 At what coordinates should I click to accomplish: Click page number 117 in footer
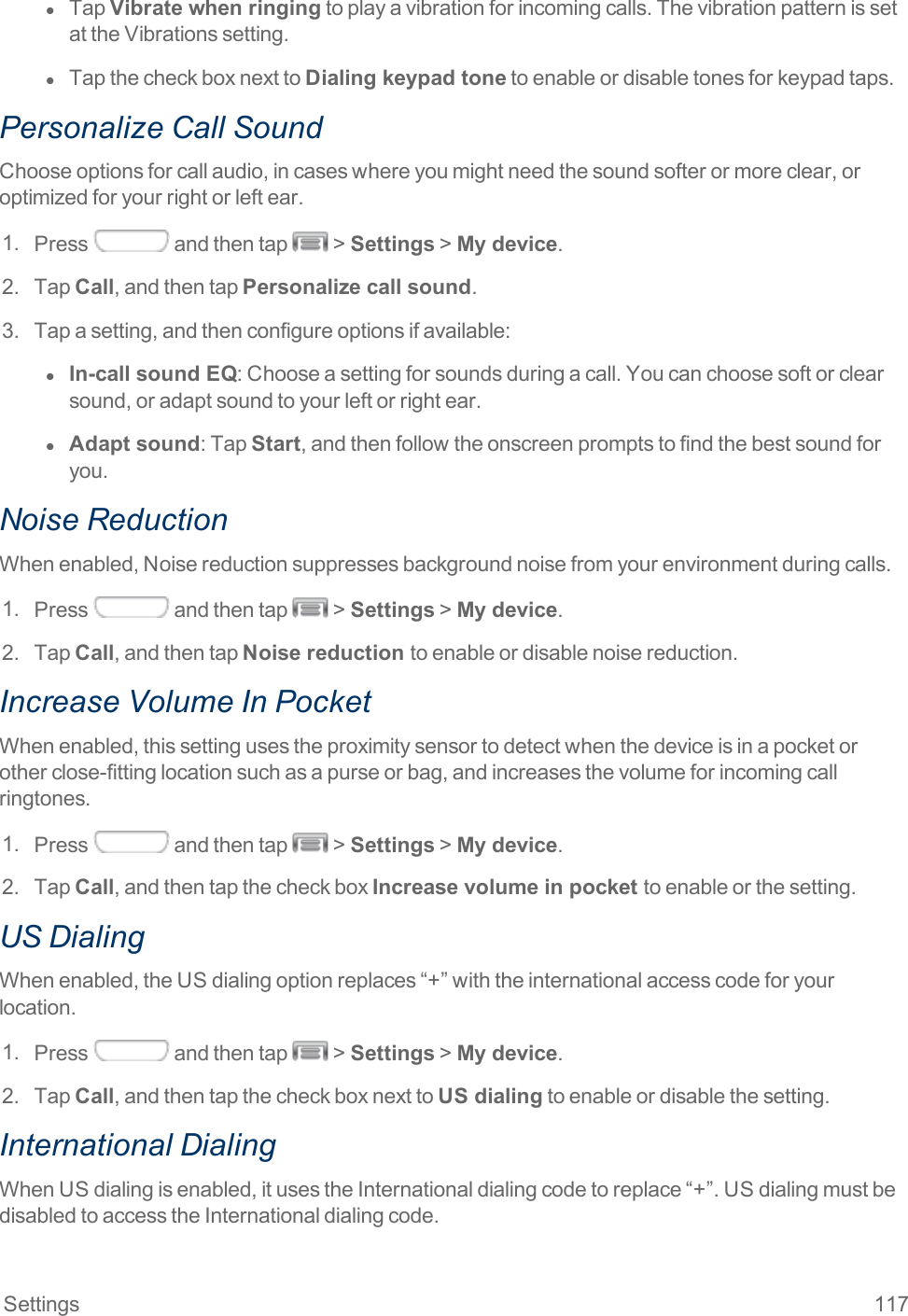click(891, 1304)
